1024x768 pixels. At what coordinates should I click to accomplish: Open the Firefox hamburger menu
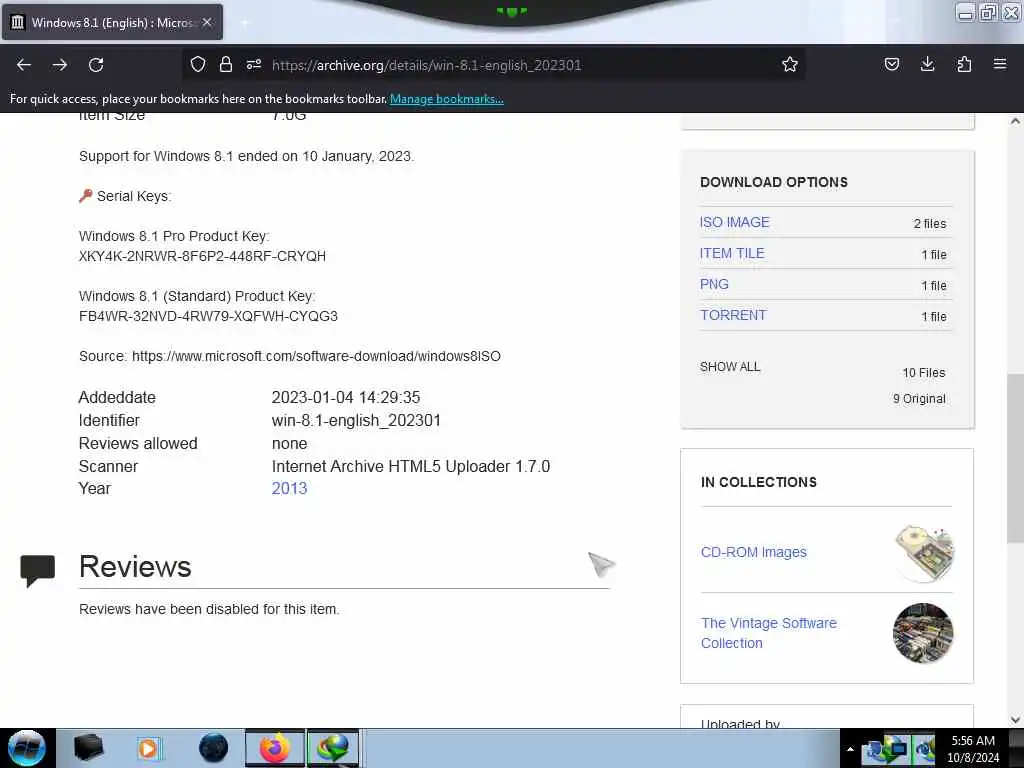tap(1000, 64)
